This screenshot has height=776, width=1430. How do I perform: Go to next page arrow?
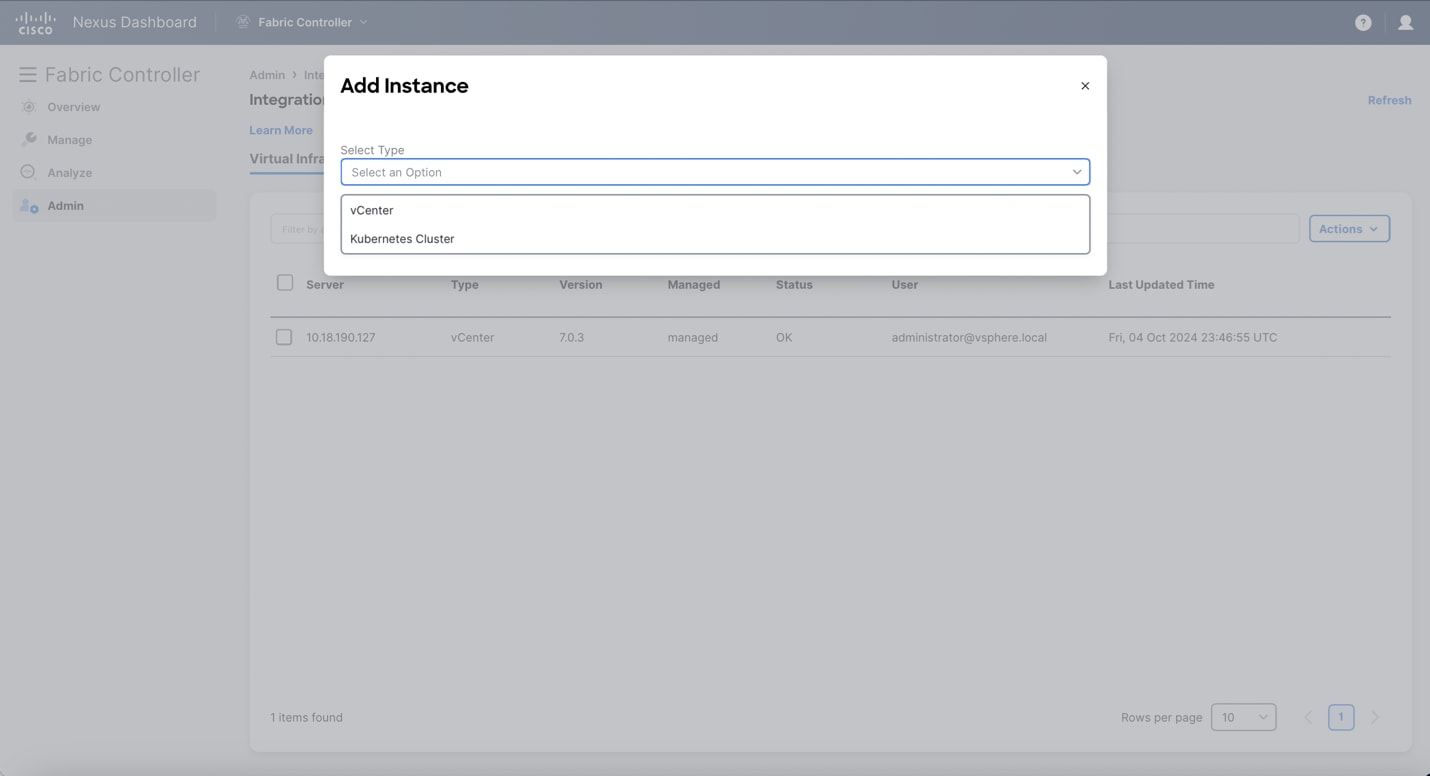coord(1375,717)
